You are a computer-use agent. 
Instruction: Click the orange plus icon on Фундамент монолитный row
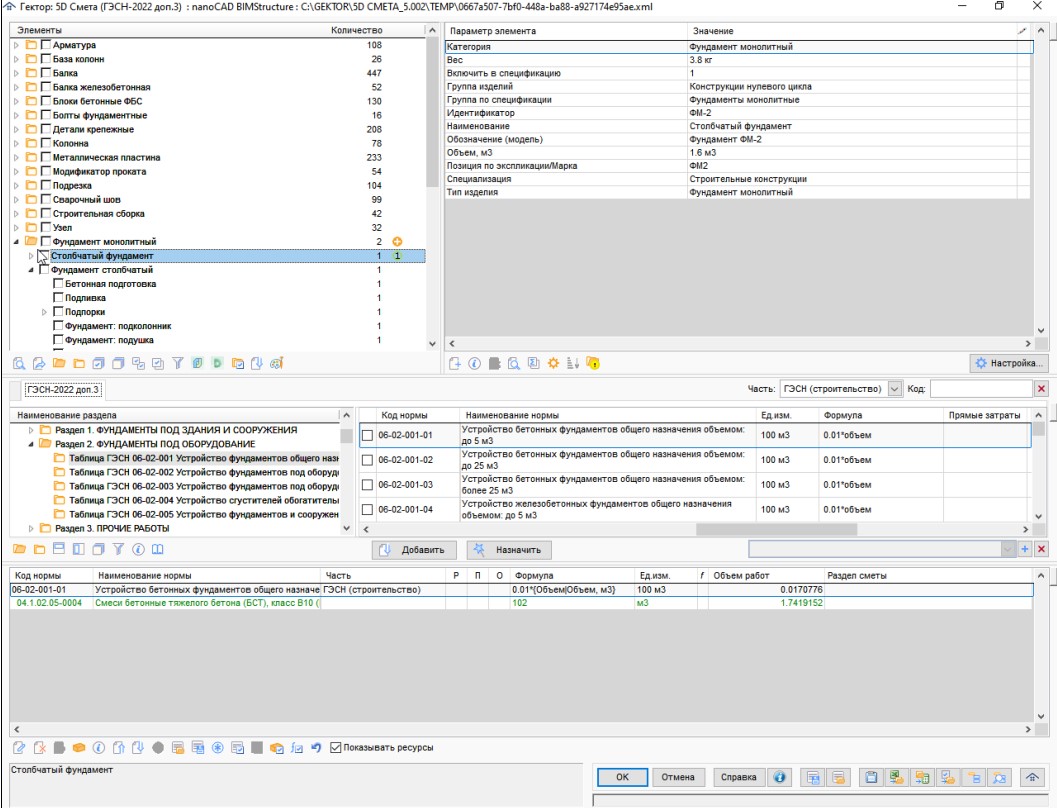coord(396,242)
